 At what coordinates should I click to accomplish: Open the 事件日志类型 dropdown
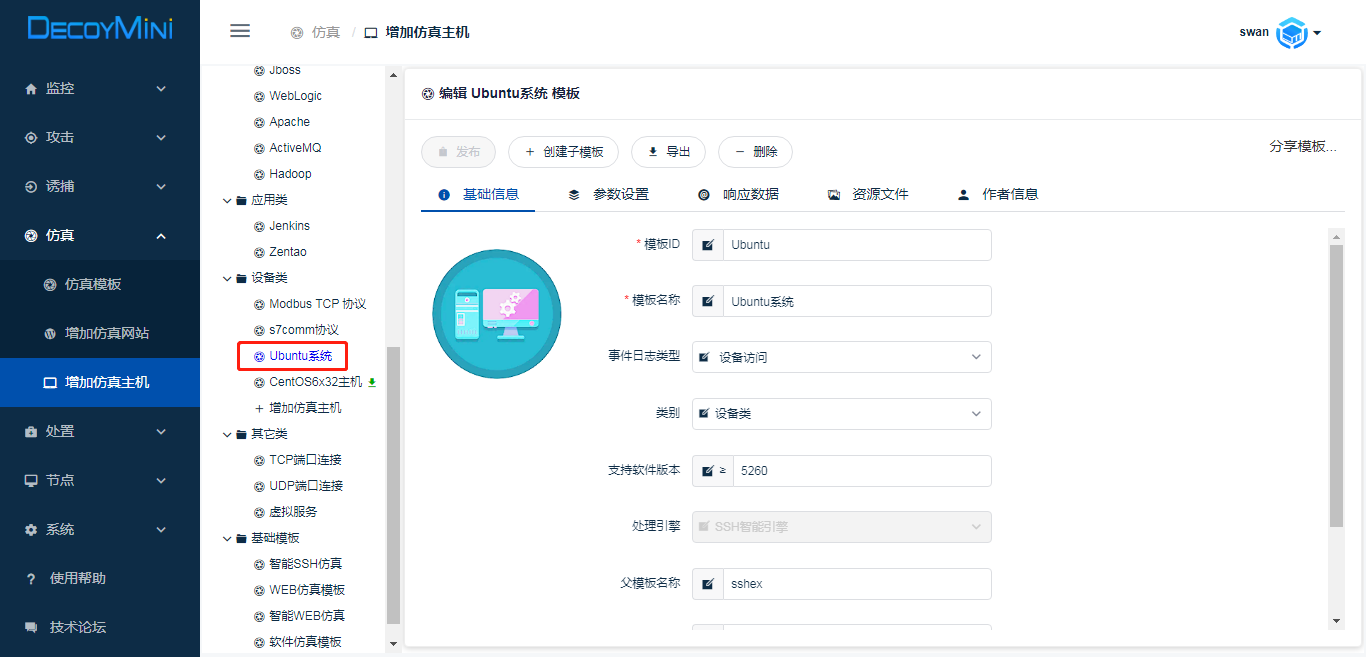click(841, 357)
